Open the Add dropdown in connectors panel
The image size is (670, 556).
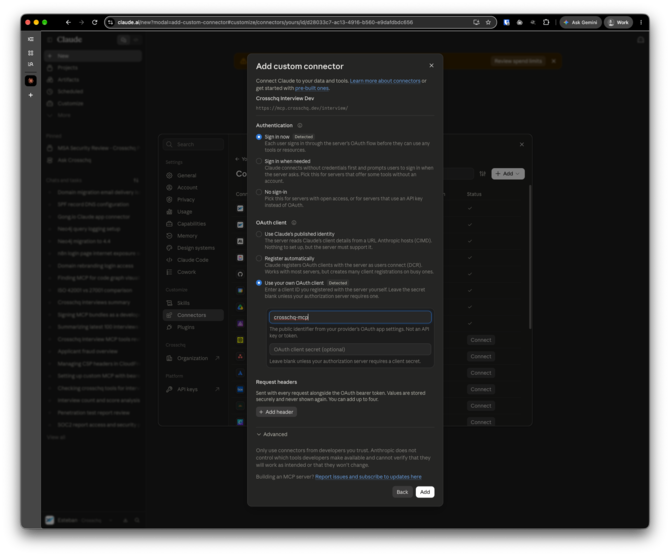pyautogui.click(x=508, y=174)
